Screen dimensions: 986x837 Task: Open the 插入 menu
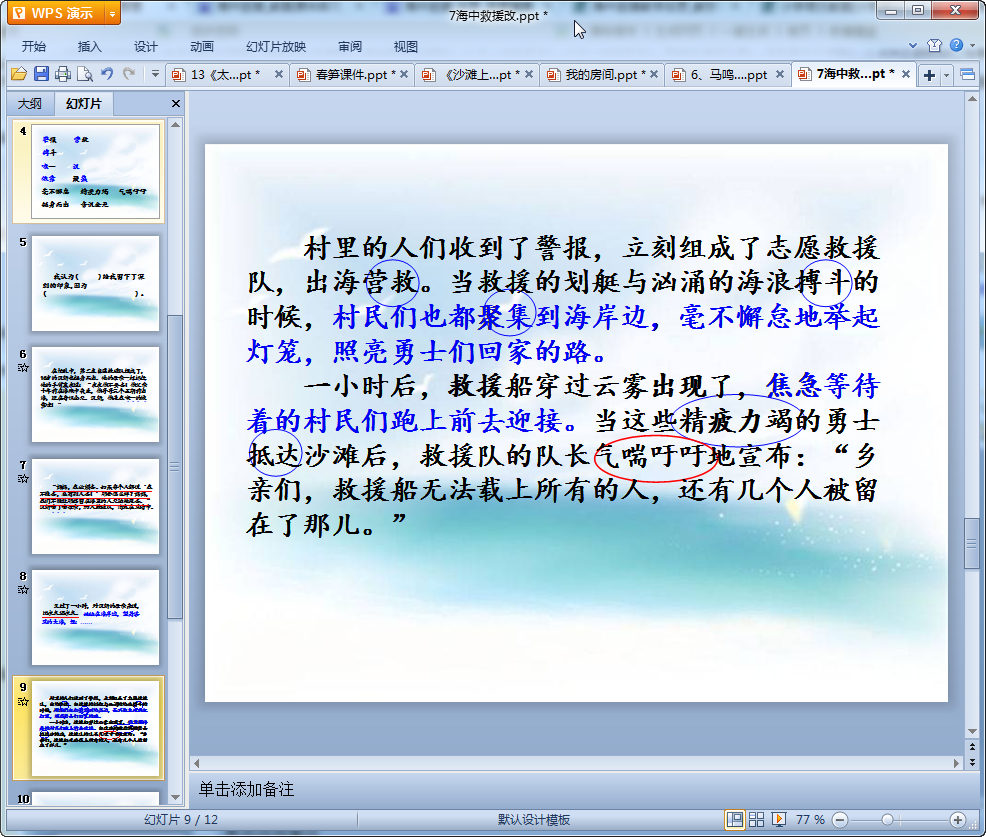click(x=90, y=46)
